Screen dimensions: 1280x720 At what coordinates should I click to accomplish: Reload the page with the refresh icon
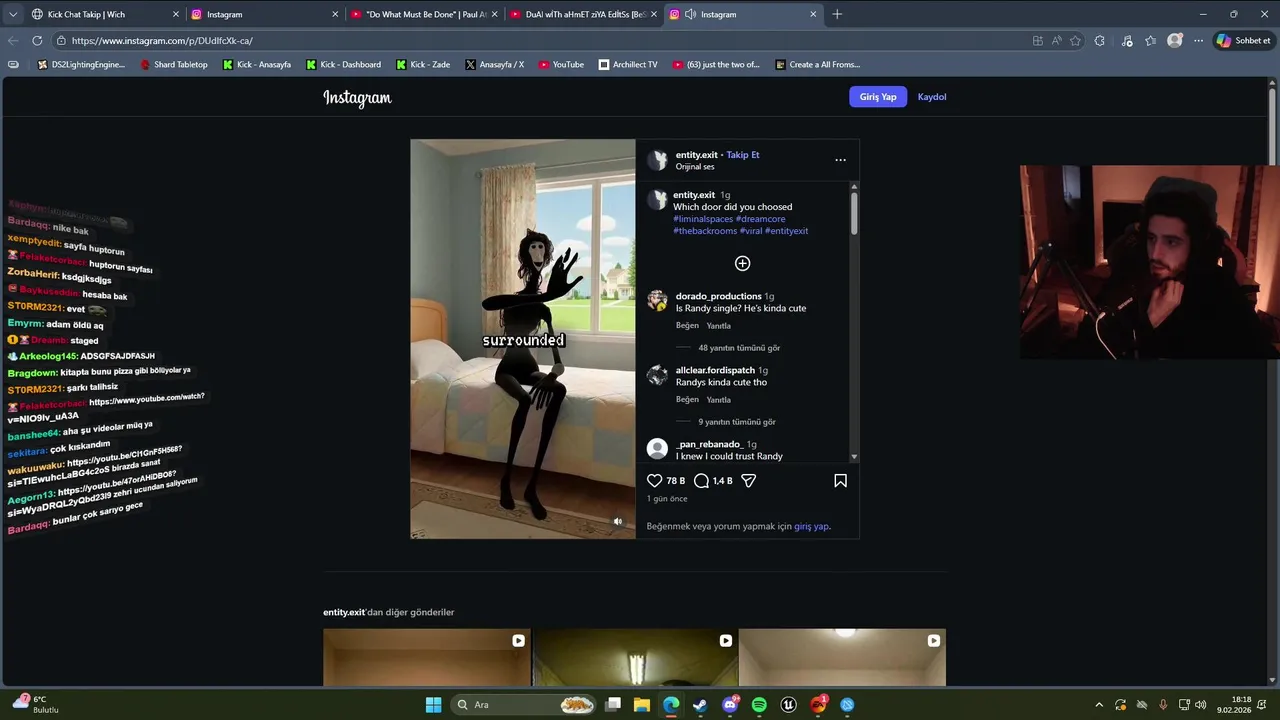[x=37, y=41]
